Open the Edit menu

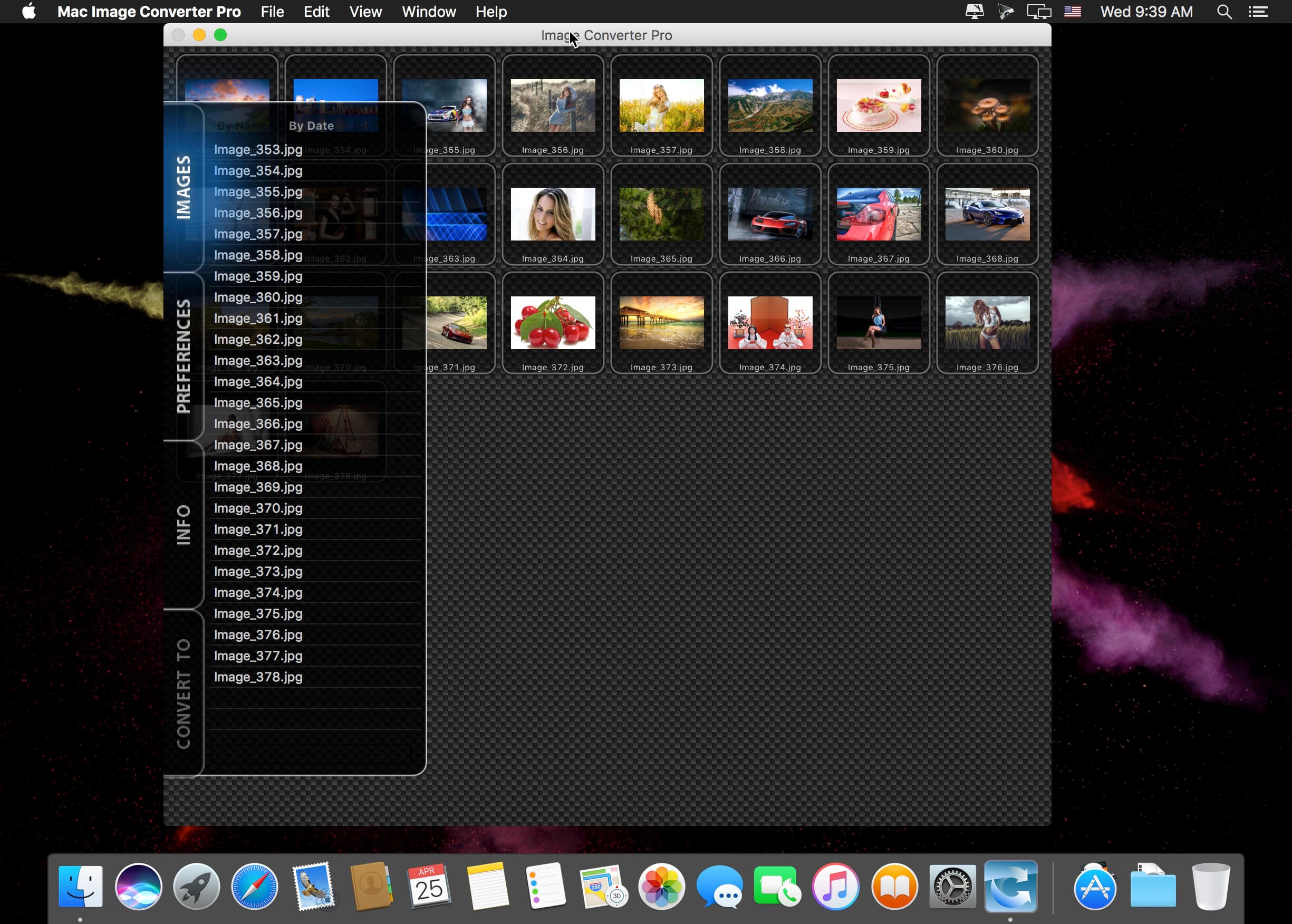317,11
